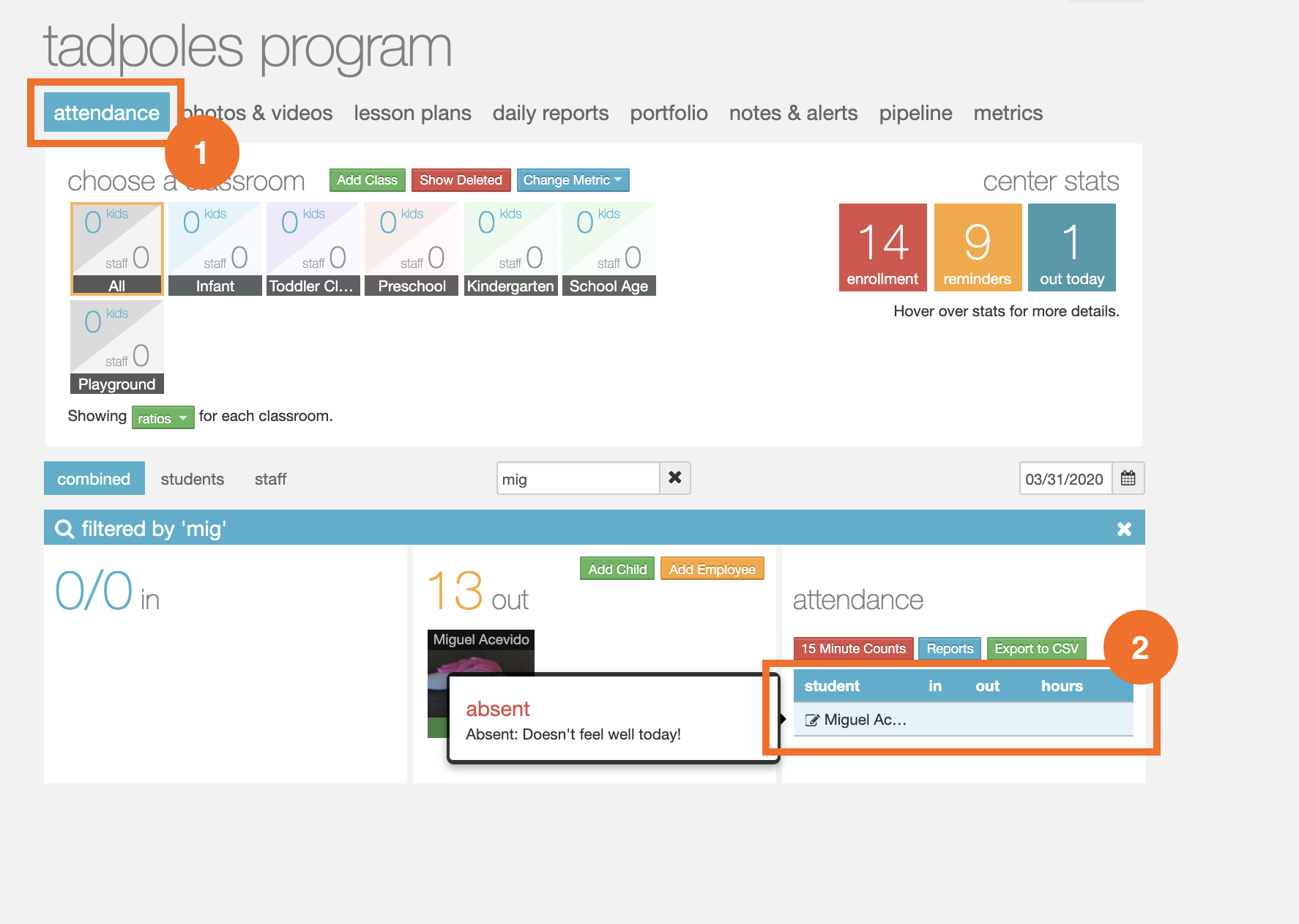Click the red enrollment stat tile
1299x924 pixels.
coord(882,247)
